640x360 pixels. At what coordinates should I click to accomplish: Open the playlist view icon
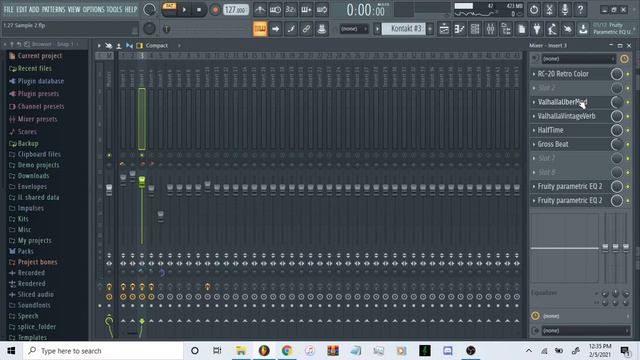coord(444,29)
